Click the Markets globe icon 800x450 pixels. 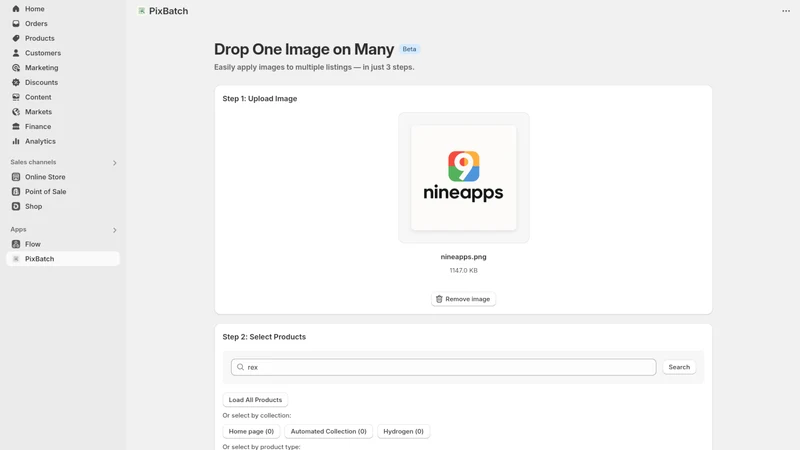coord(16,112)
